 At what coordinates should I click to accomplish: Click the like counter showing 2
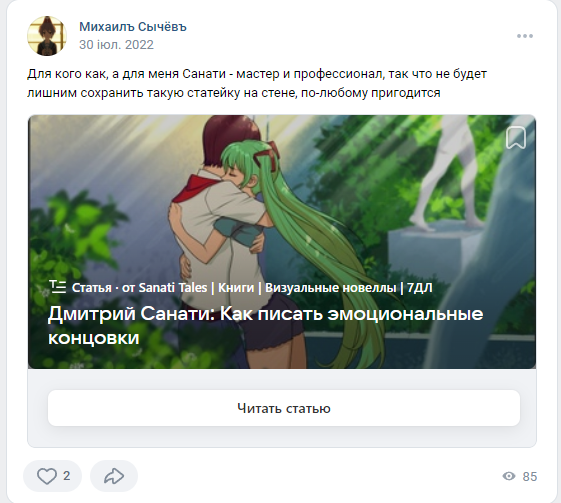pyautogui.click(x=67, y=476)
